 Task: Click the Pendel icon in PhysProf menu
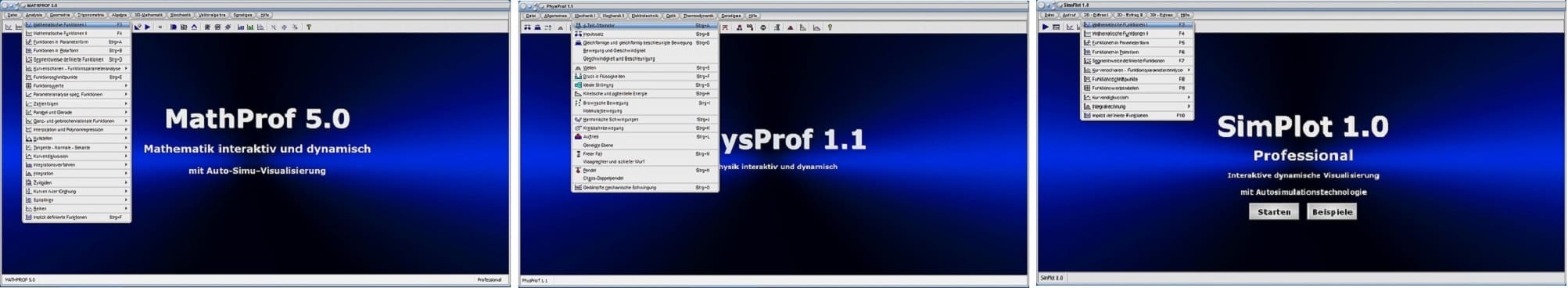(578, 170)
